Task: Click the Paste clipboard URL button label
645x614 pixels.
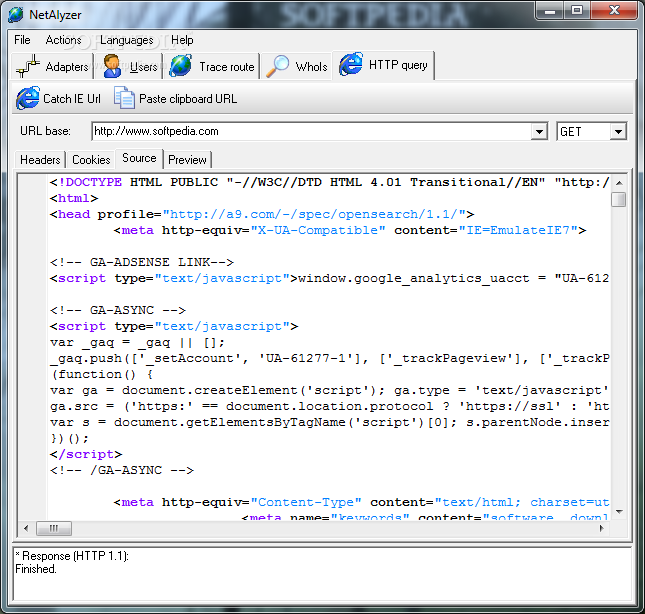Action: pyautogui.click(x=188, y=99)
